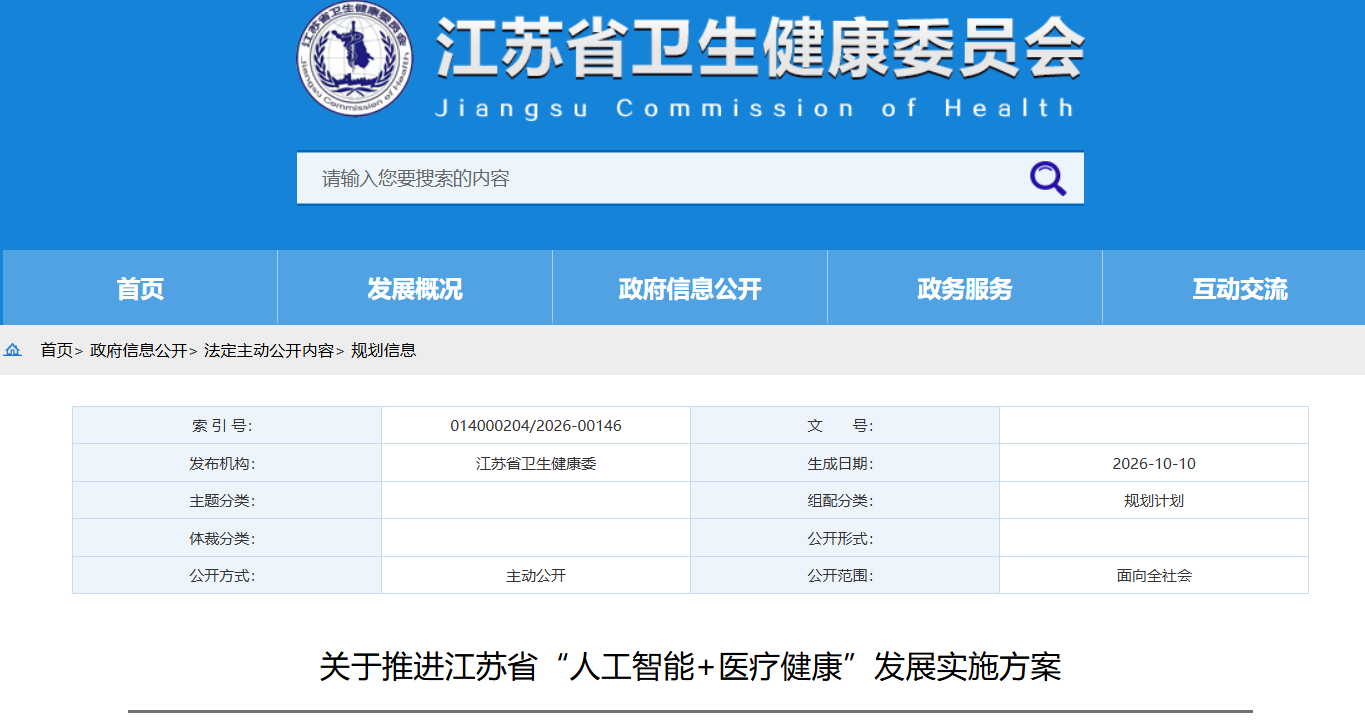Click the publisher value 江苏省卫生健康委
This screenshot has width=1365, height=724.
pyautogui.click(x=536, y=464)
